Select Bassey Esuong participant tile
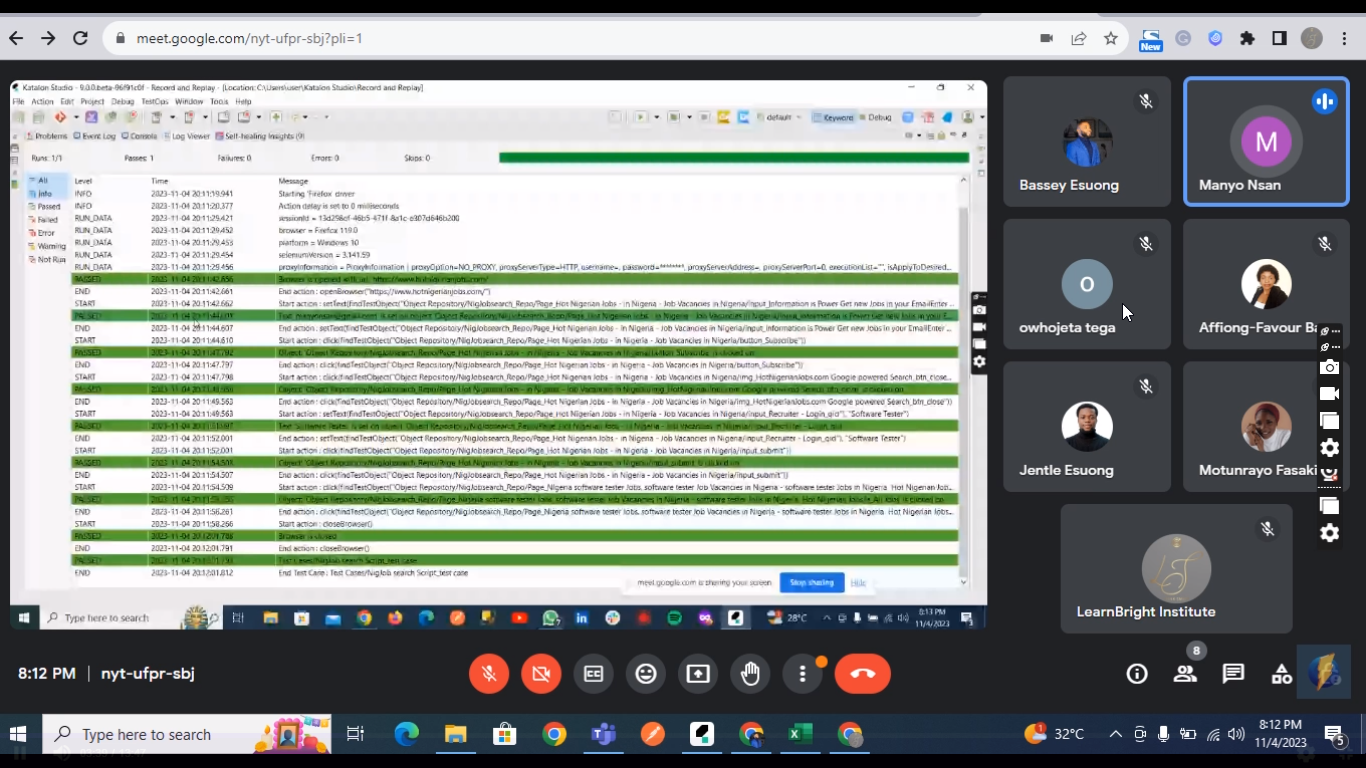This screenshot has width=1366, height=768. pyautogui.click(x=1087, y=142)
